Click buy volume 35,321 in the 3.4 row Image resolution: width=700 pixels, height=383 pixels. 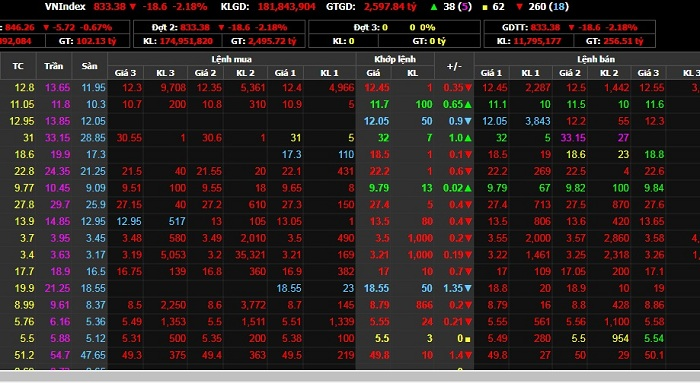coord(250,255)
